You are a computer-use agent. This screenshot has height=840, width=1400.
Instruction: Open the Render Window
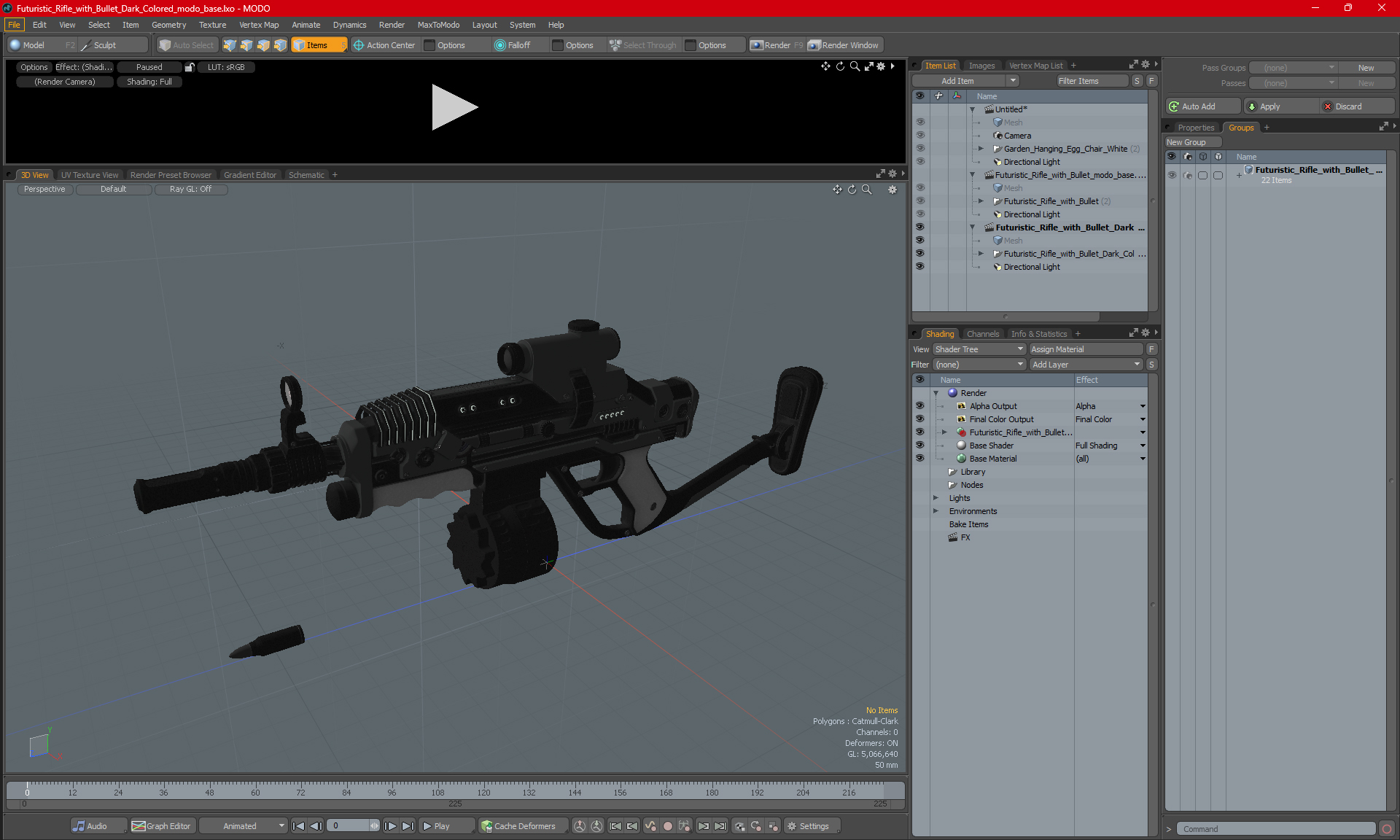click(x=844, y=45)
